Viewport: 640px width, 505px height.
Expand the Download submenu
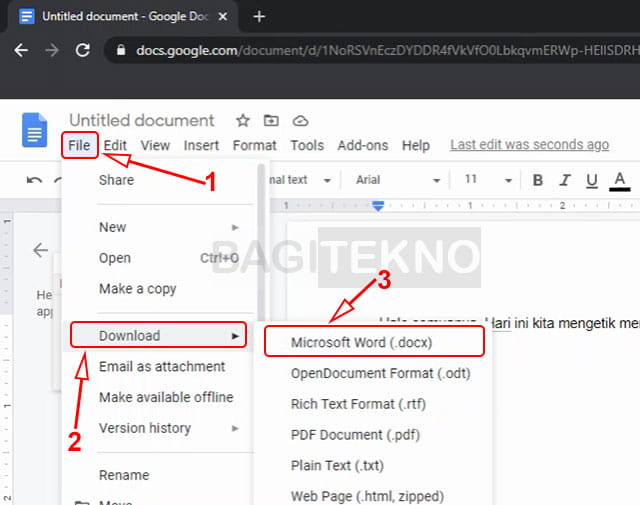(x=158, y=336)
